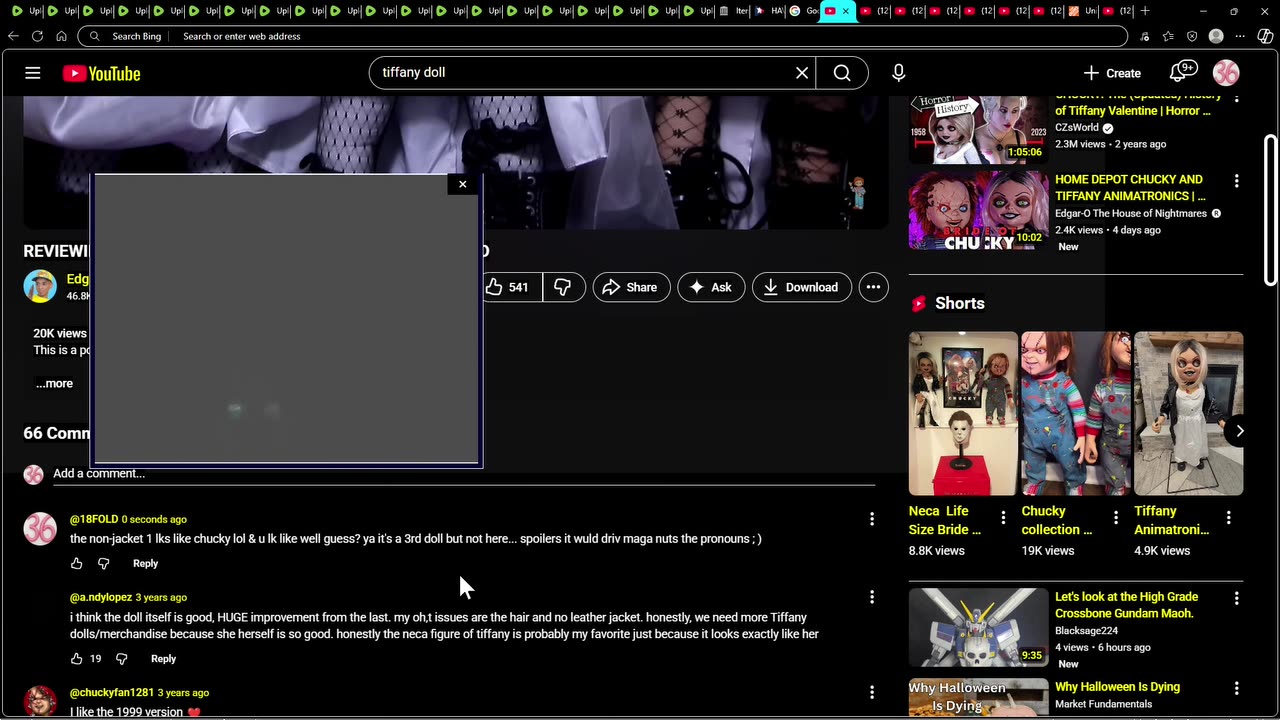Go to the YouTube home logo
1280x720 pixels.
(101, 73)
